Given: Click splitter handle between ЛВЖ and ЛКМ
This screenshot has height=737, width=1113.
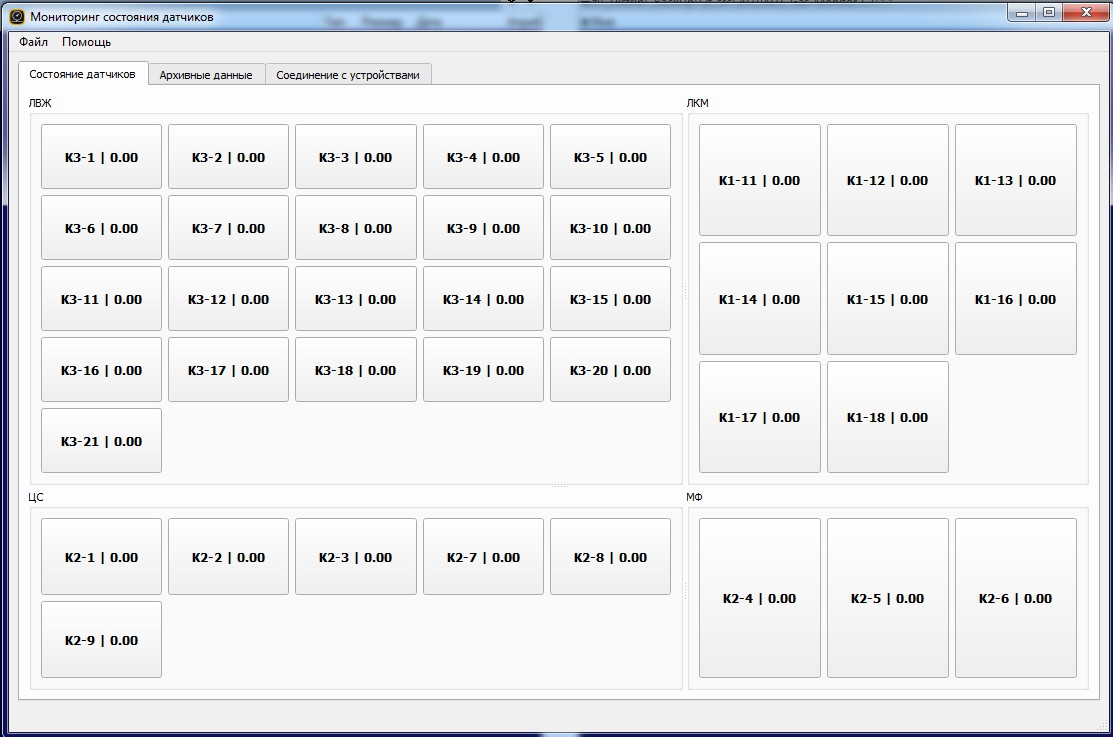Looking at the screenshot, I should [685, 291].
